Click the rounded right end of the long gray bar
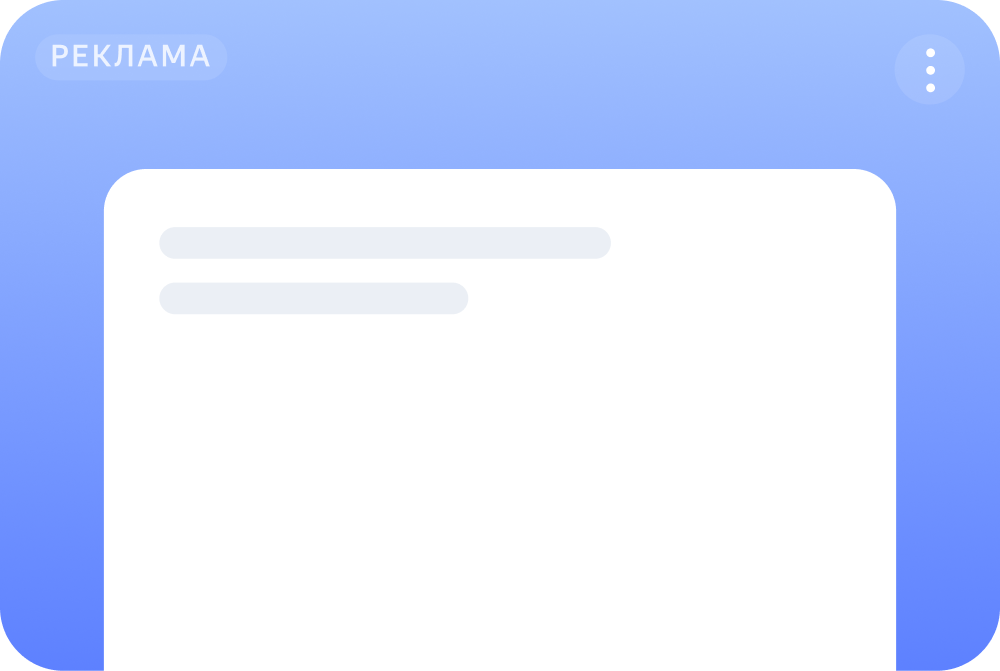1000x671 pixels. click(599, 243)
